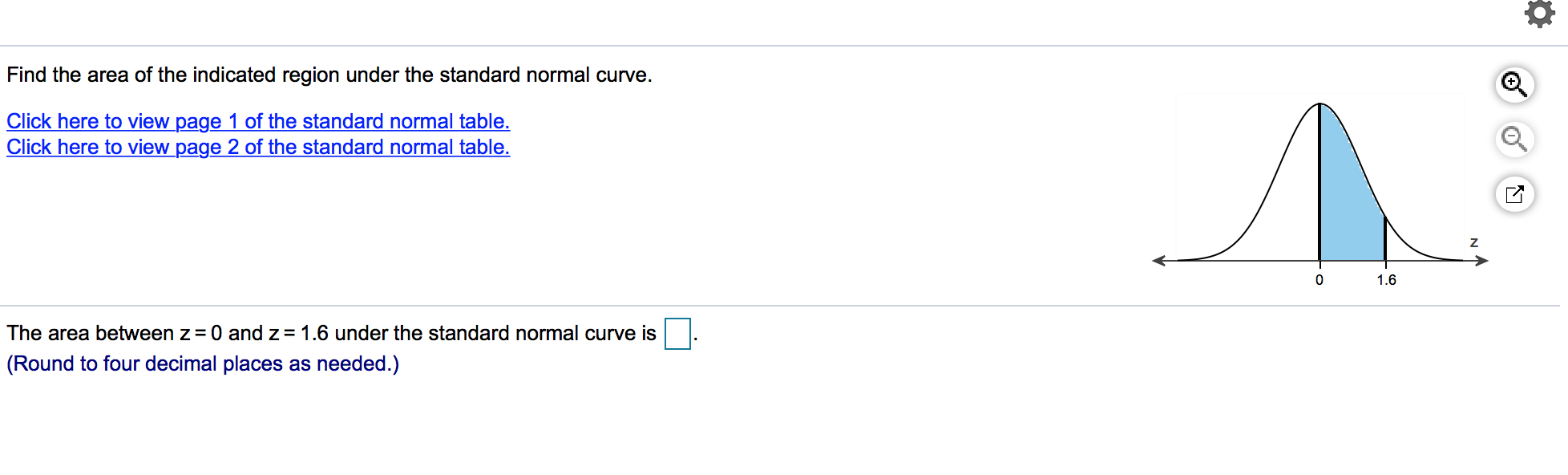Screen dimensions: 1568x475
Task: Click the vertical line at z equals 1.6
Action: point(1385,239)
